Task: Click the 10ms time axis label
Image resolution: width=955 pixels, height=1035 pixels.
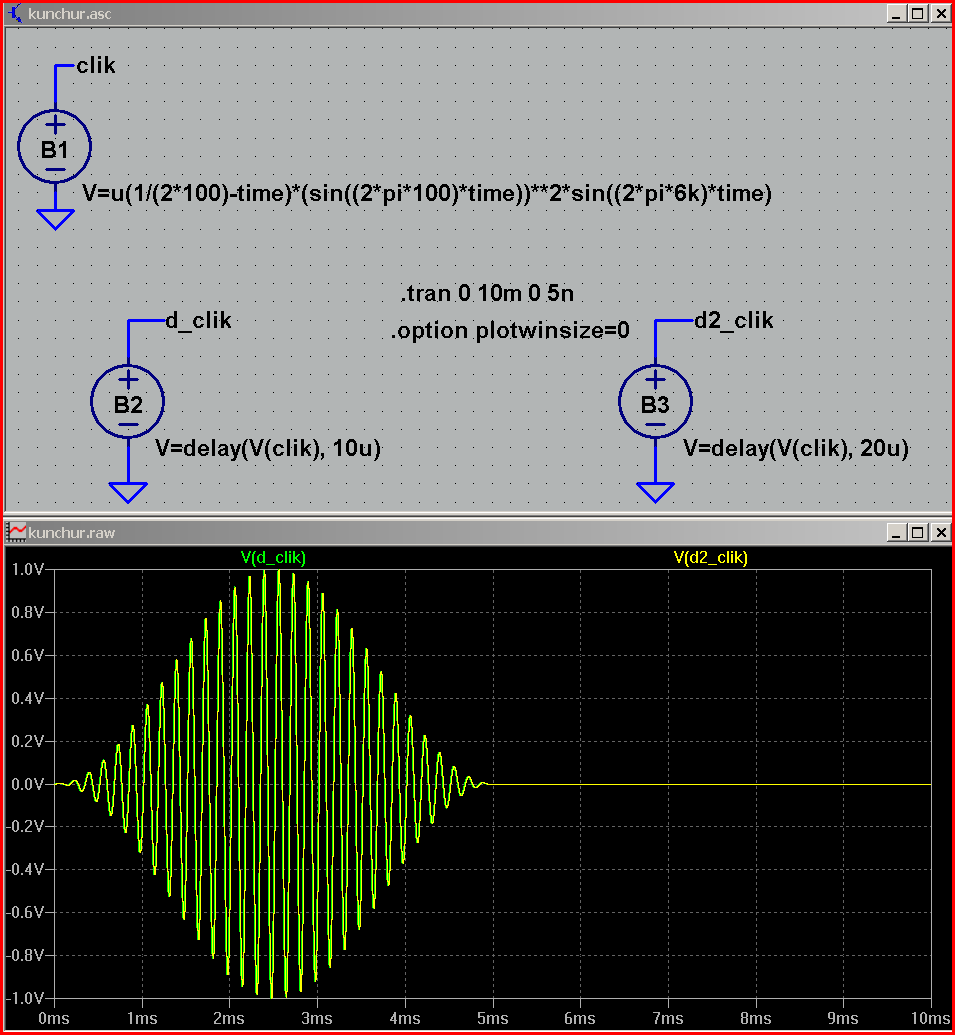Action: coord(931,1018)
